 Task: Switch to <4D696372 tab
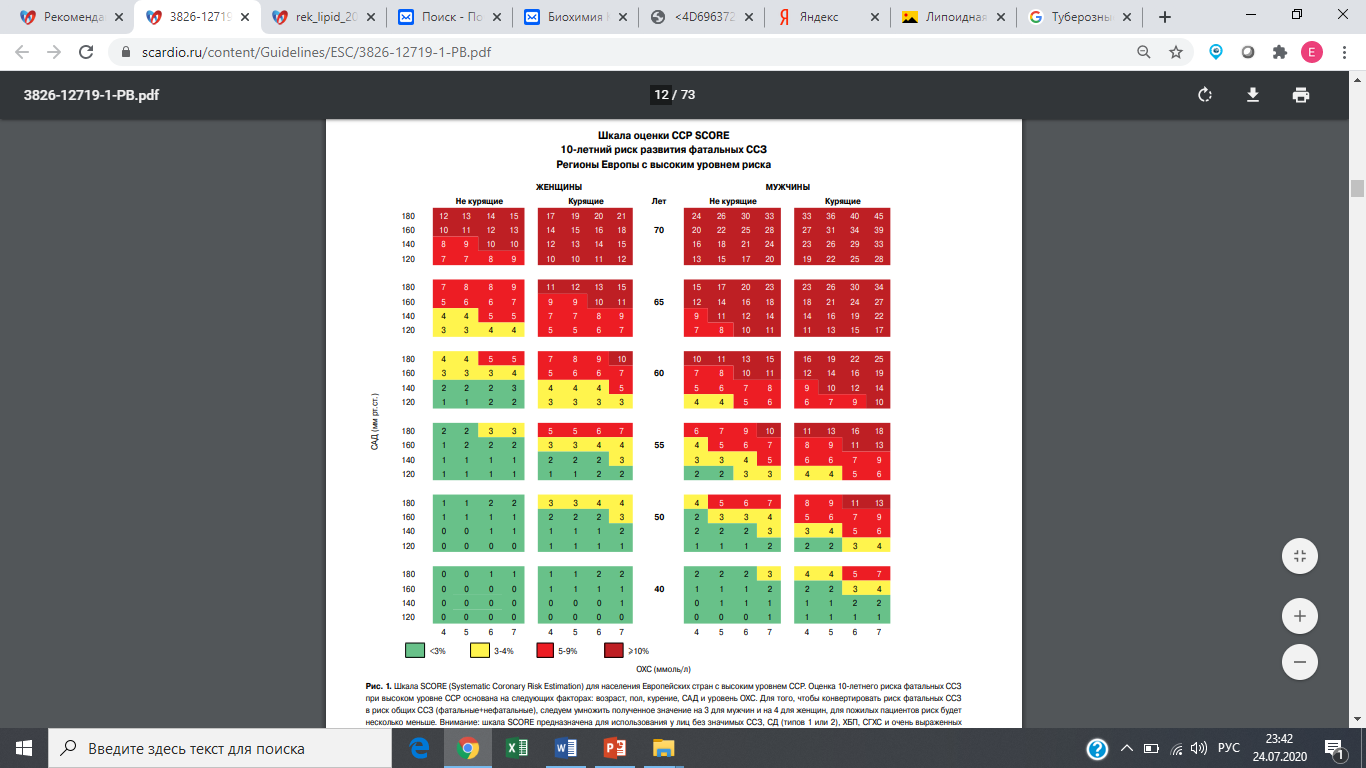(700, 17)
